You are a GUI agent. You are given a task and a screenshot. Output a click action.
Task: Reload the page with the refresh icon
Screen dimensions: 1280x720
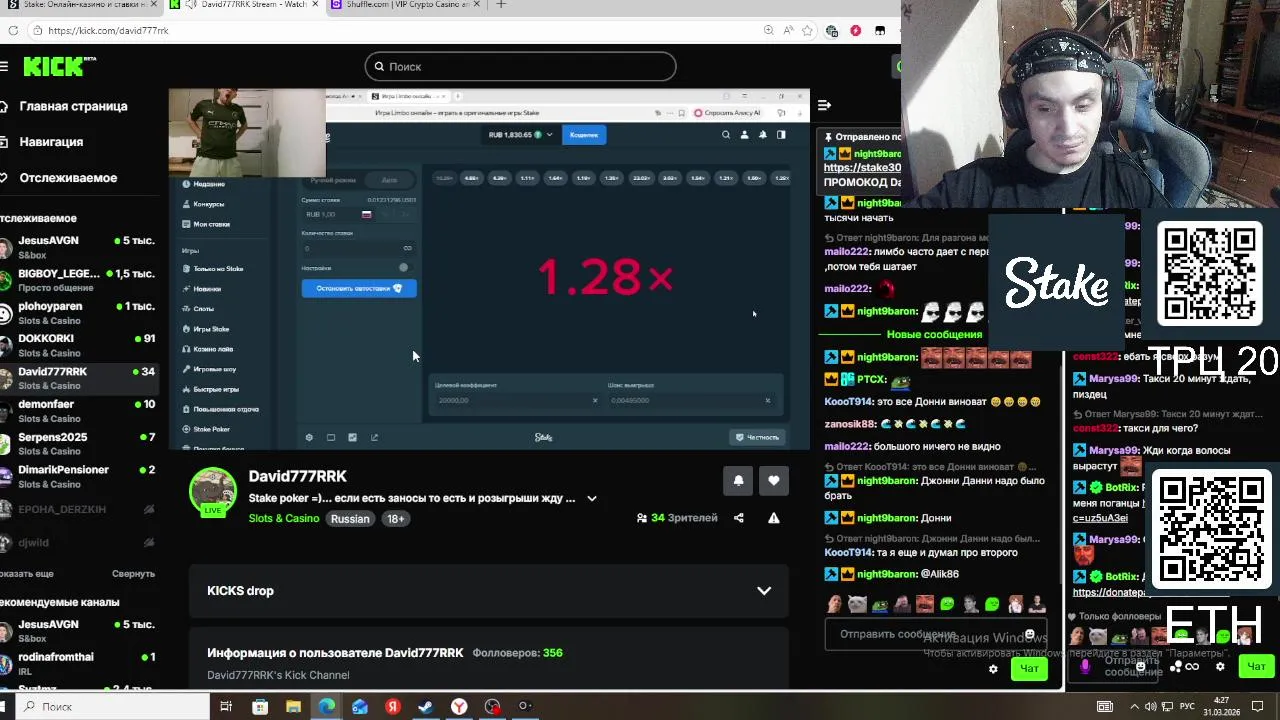click(13, 30)
